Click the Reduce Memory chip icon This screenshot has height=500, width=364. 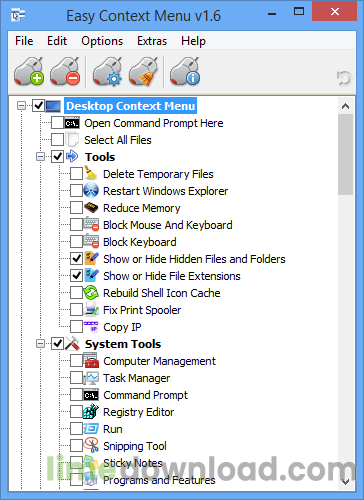[91, 208]
